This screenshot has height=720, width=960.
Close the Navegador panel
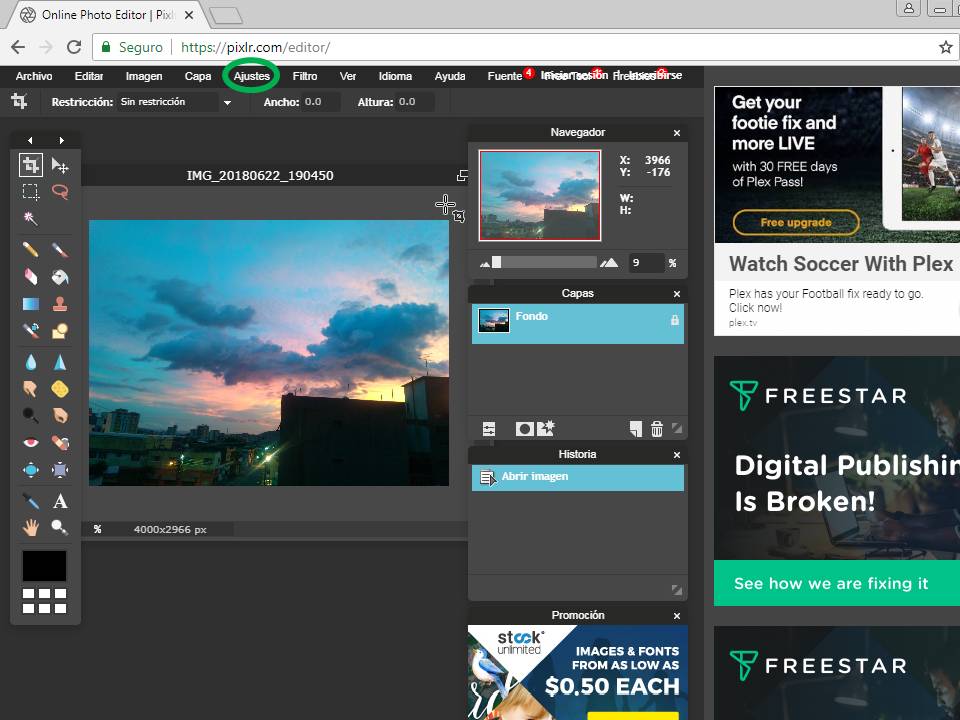(x=677, y=133)
